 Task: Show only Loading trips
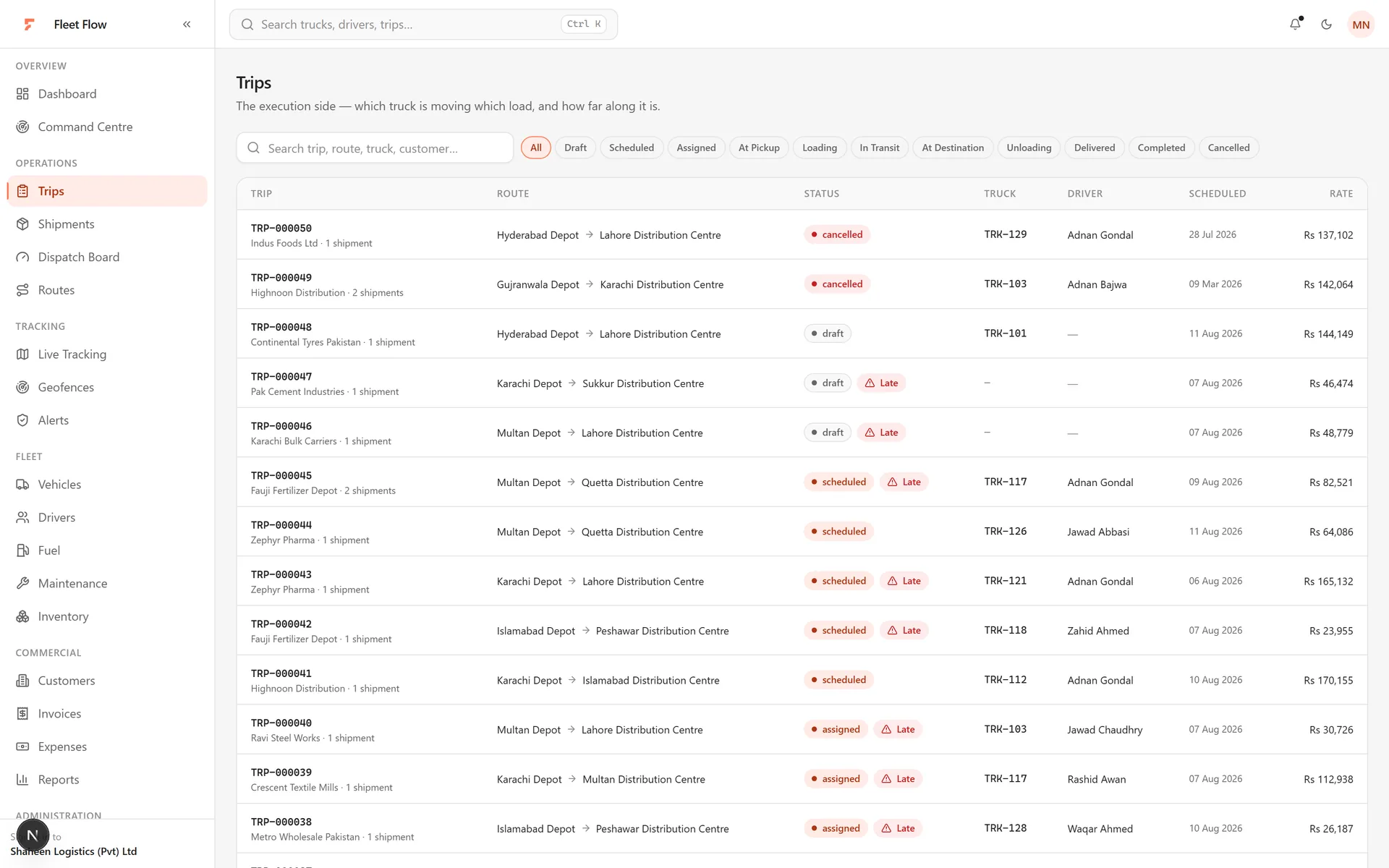tap(820, 148)
